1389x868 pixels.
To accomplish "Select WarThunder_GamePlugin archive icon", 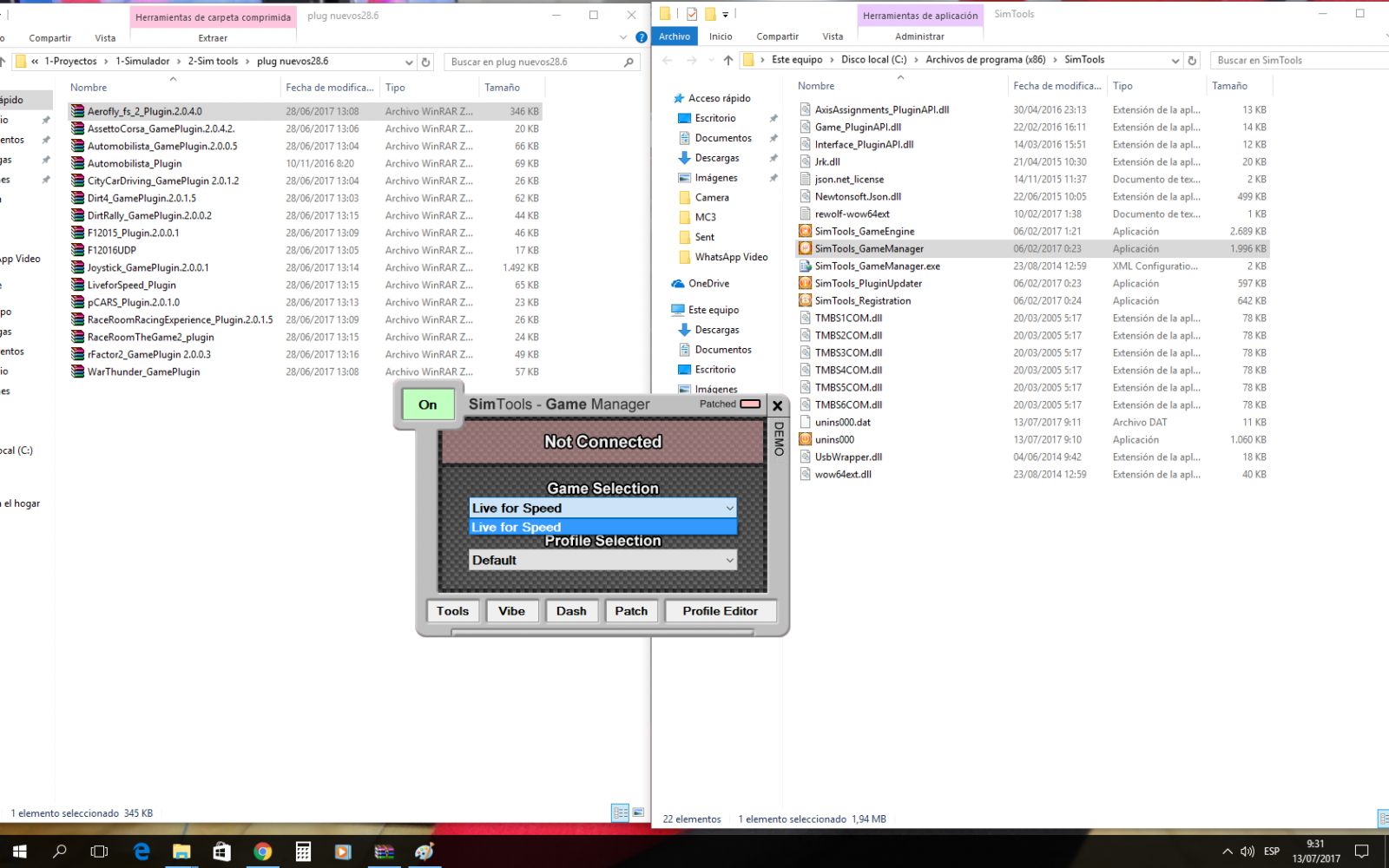I will pyautogui.click(x=77, y=372).
